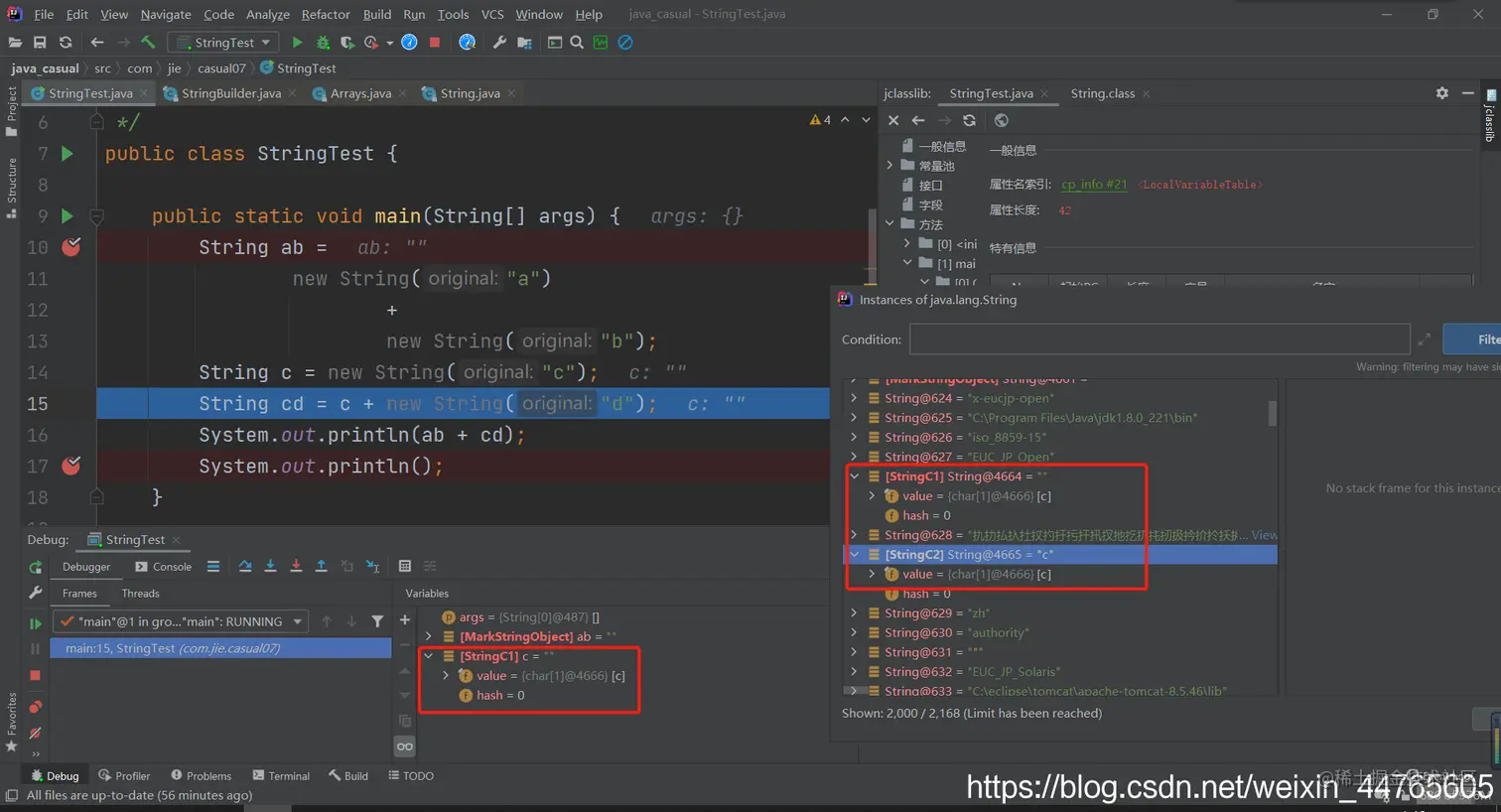Resume program with green play-bar icon
The width and height of the screenshot is (1501, 812).
pyautogui.click(x=36, y=623)
